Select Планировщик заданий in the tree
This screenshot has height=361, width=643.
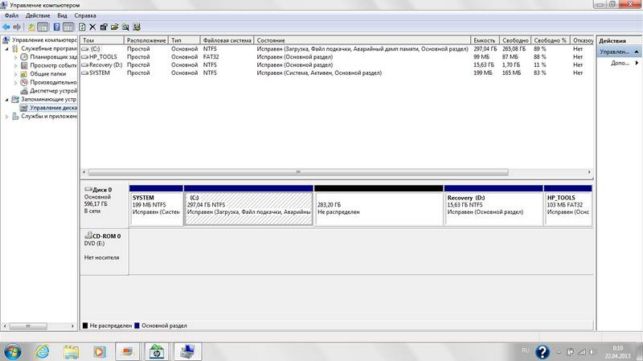coord(53,57)
